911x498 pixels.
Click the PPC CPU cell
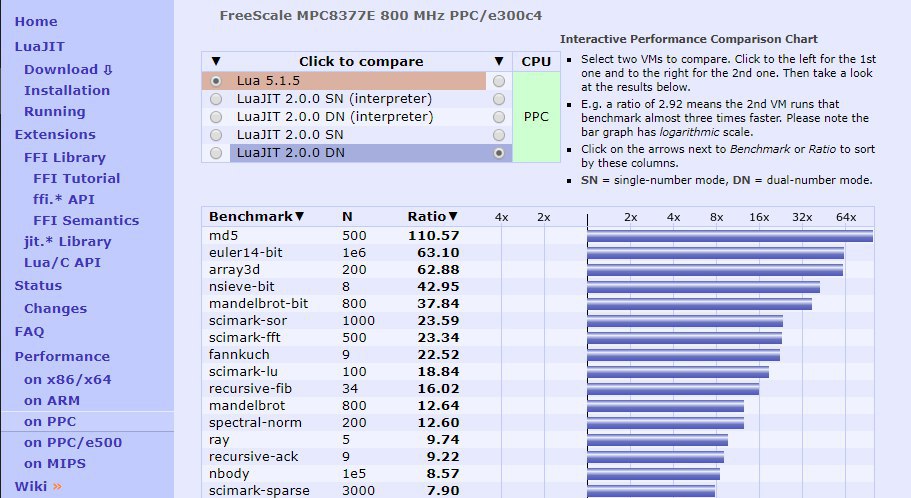(x=536, y=117)
